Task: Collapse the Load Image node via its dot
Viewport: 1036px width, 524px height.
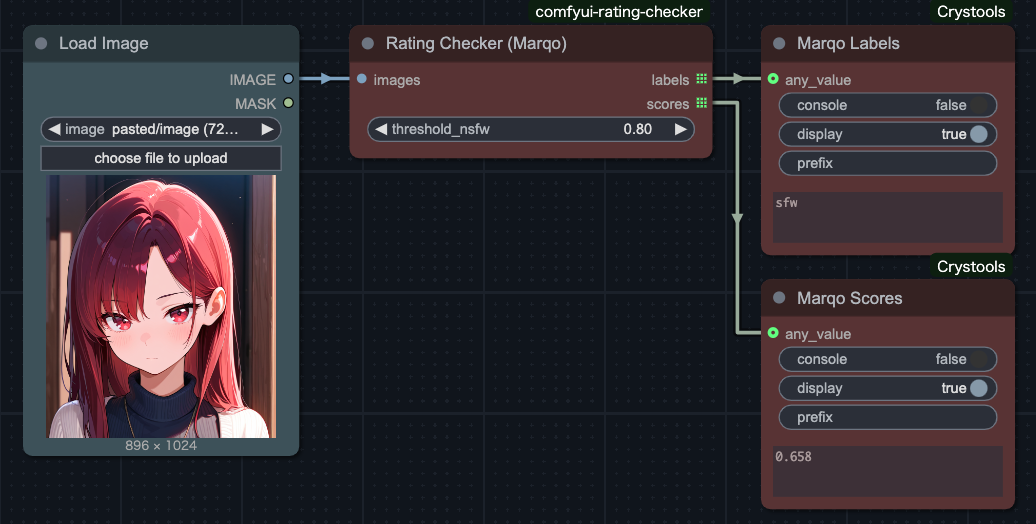Action: 41,44
